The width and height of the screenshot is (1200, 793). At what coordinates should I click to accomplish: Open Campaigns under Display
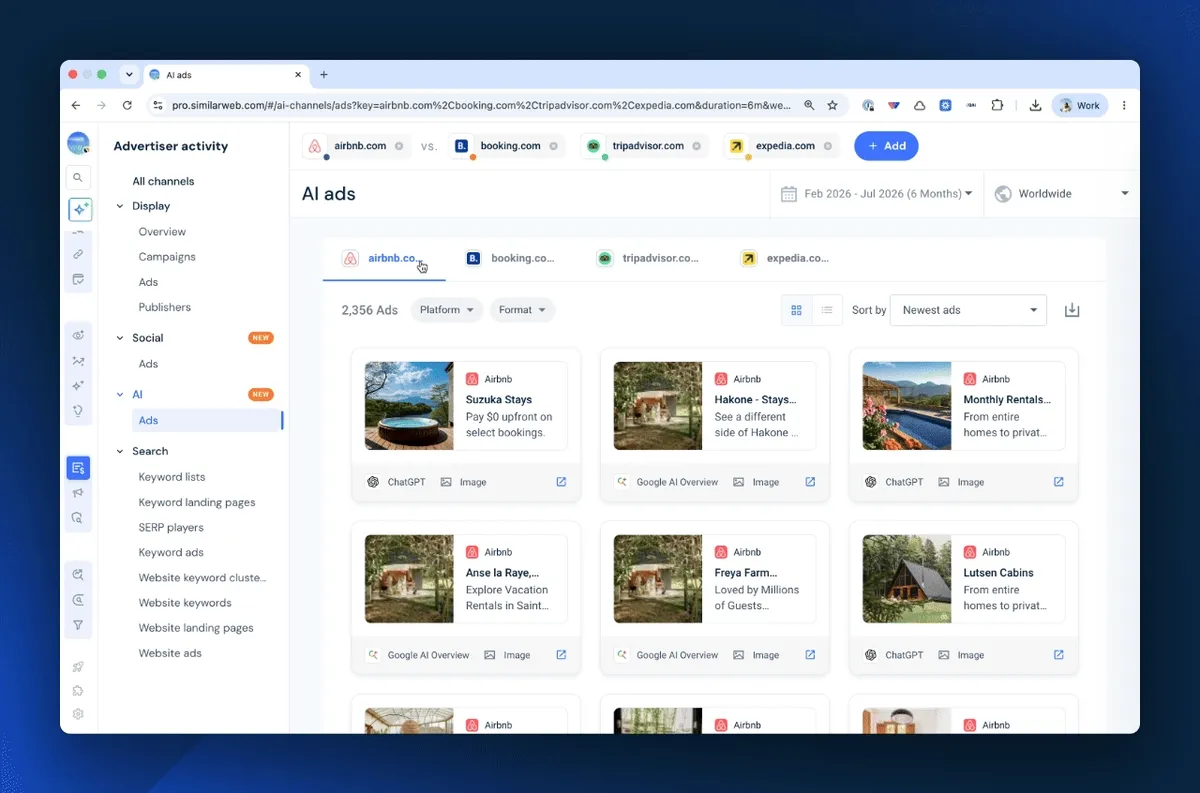(167, 257)
